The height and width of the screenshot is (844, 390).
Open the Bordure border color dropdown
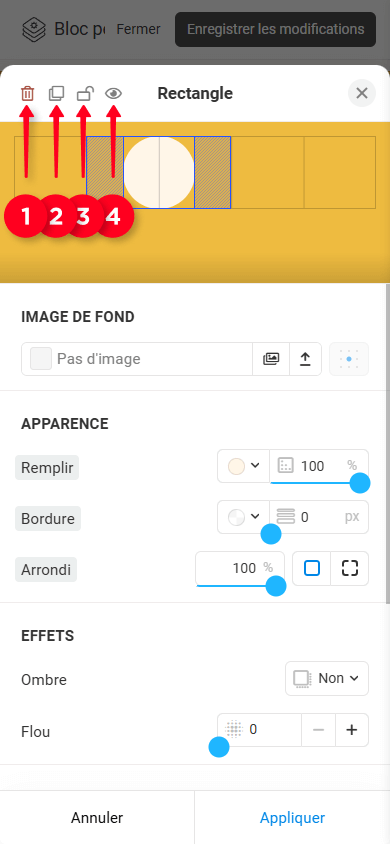244,517
